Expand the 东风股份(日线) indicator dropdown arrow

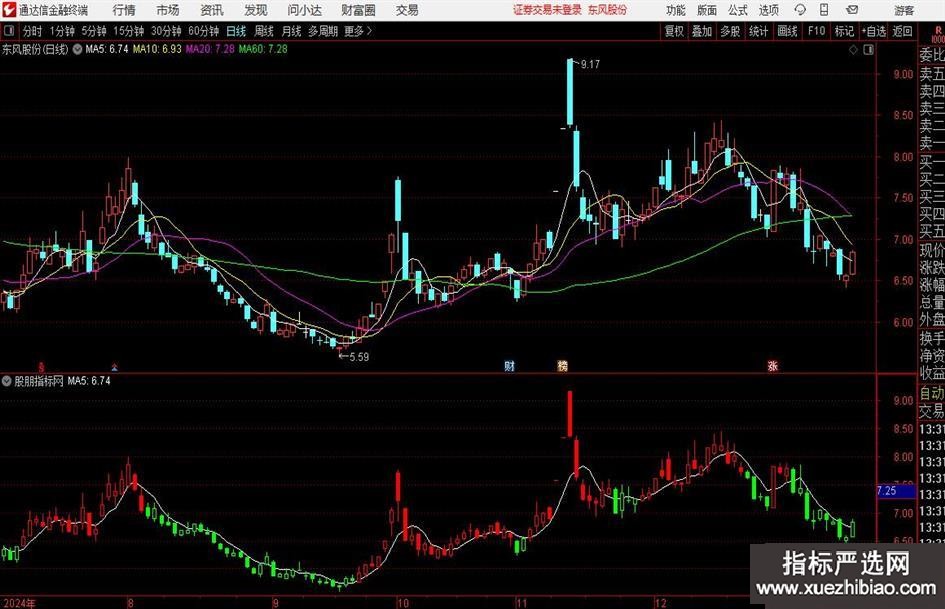point(77,49)
